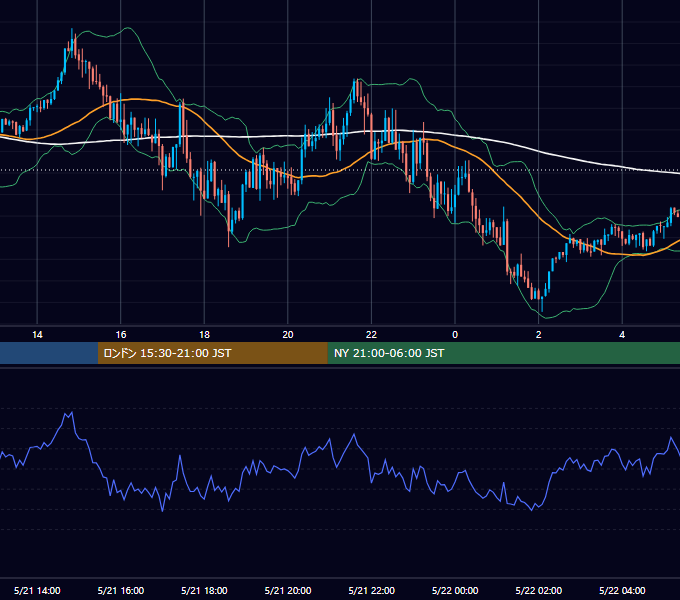This screenshot has width=680, height=600.
Task: Select the ロンドン 15:30-21:00 JST session bar
Action: [212, 353]
